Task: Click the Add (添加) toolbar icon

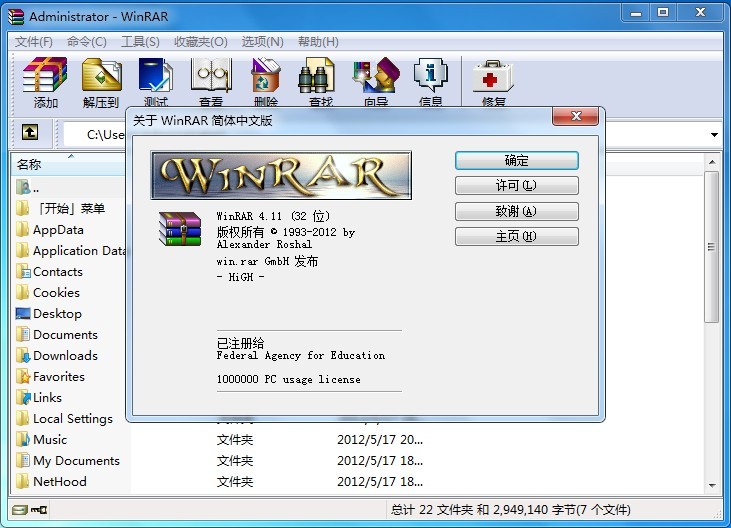Action: (46, 77)
